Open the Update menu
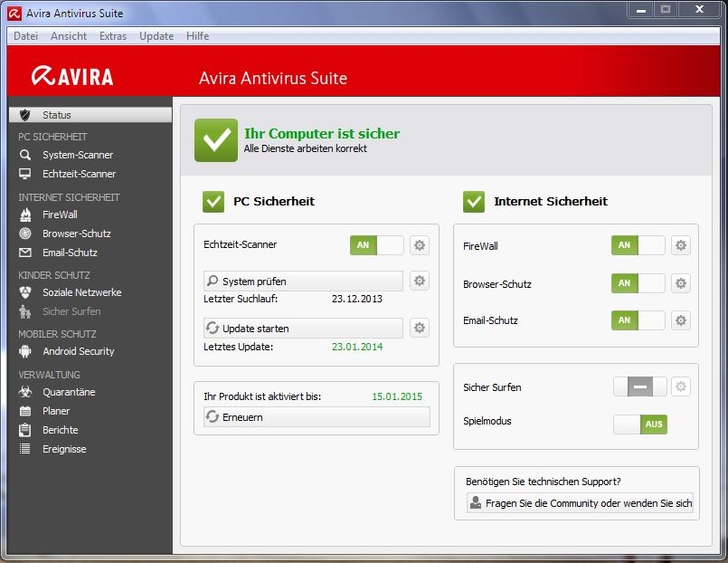Image resolution: width=728 pixels, height=563 pixels. (x=156, y=36)
